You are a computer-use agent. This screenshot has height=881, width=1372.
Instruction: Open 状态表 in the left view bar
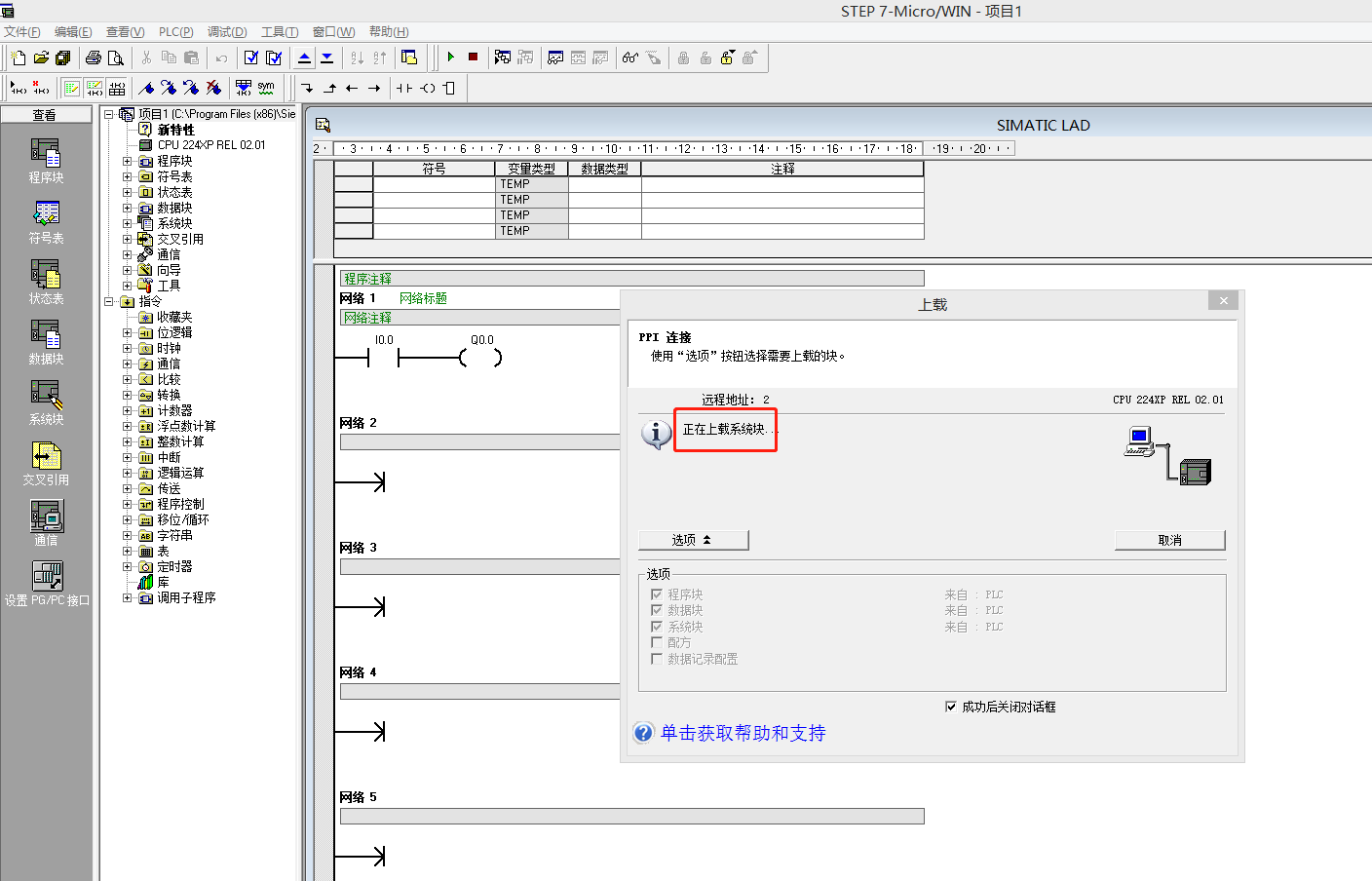pos(46,282)
